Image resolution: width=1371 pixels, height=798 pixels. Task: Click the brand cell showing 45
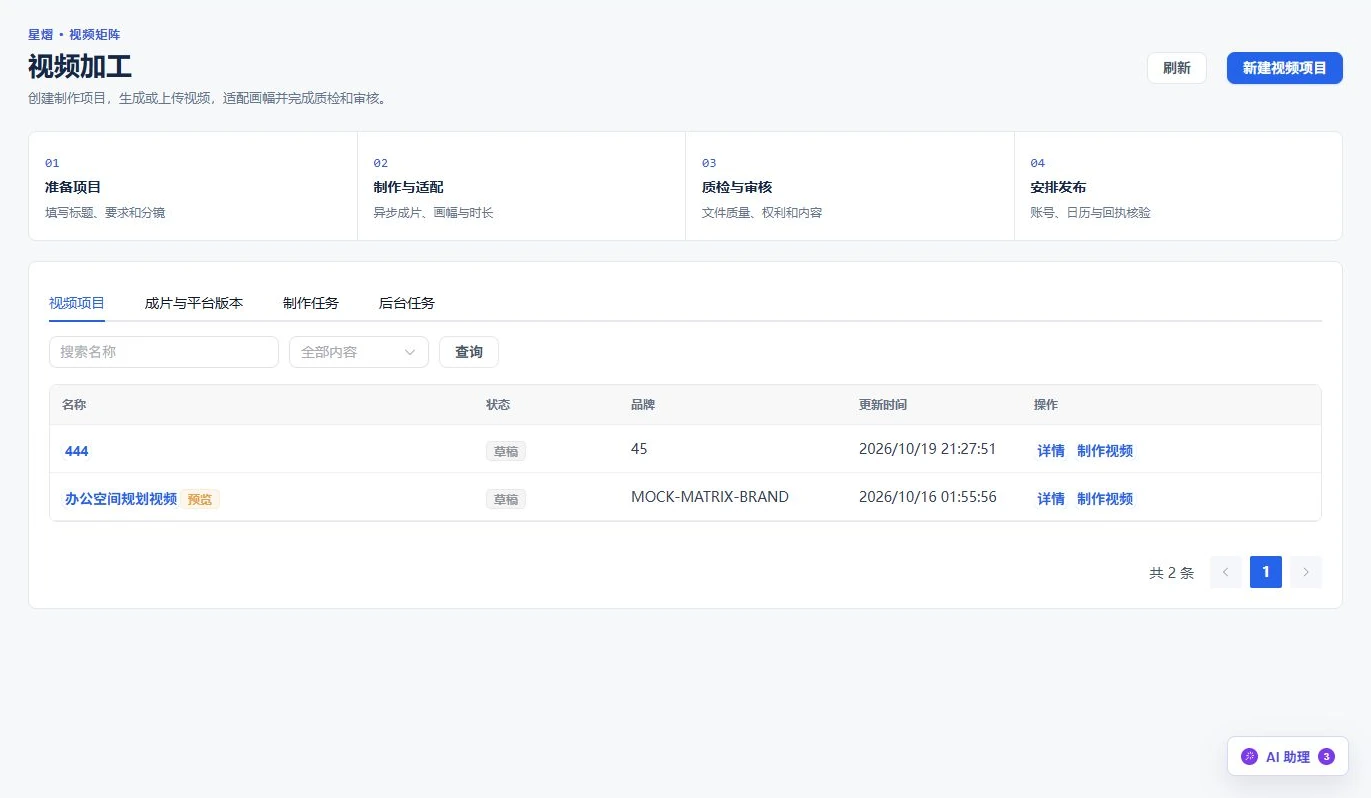coord(639,449)
